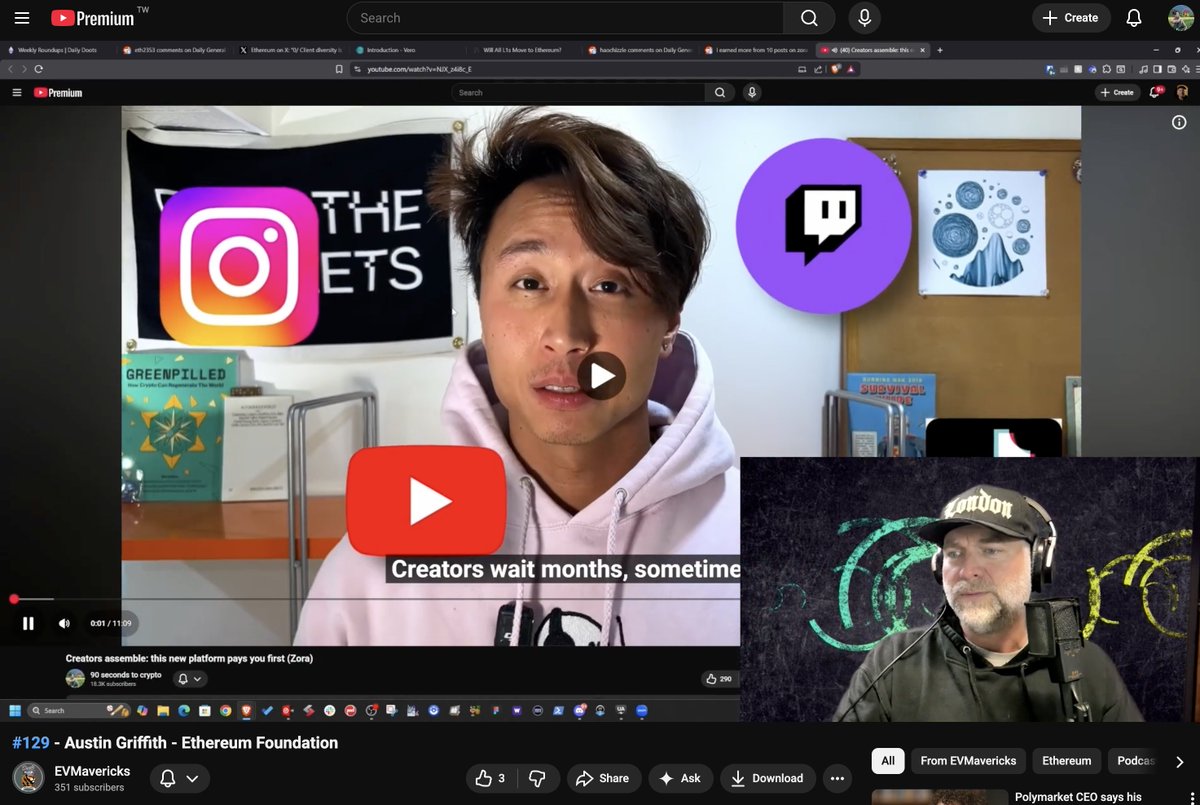The height and width of the screenshot is (805, 1200).
Task: Click the small microphone icon in recorded YouTube
Action: [752, 92]
